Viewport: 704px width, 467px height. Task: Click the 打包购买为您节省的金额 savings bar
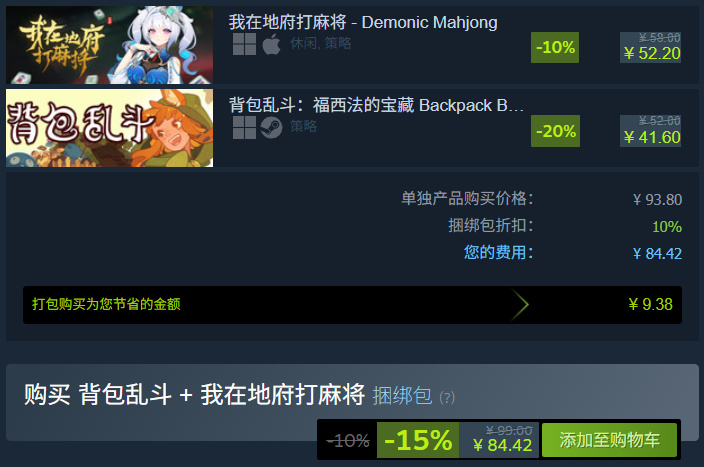[352, 305]
